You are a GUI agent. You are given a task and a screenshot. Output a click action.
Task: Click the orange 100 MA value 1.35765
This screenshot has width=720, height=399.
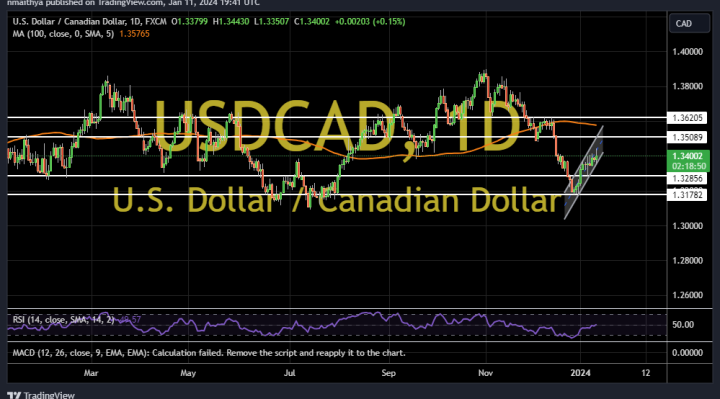pyautogui.click(x=135, y=34)
